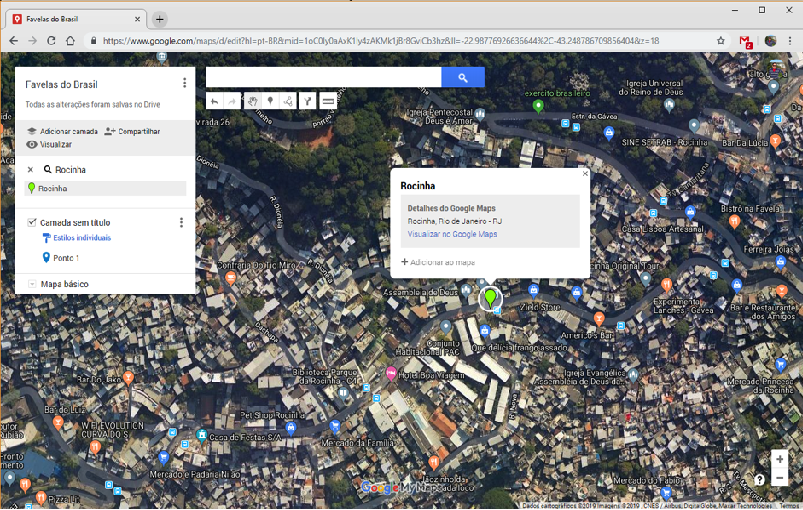Select the hand pan tool

click(251, 101)
